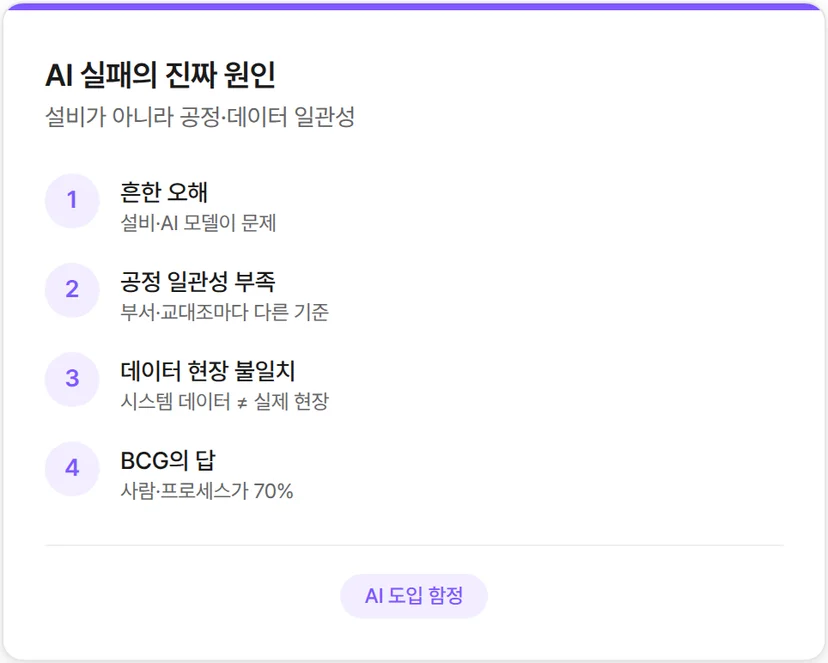Click the text '시스템 데이터 ≠ 실제 현장'
Viewport: 828px width, 663px height.
224,402
